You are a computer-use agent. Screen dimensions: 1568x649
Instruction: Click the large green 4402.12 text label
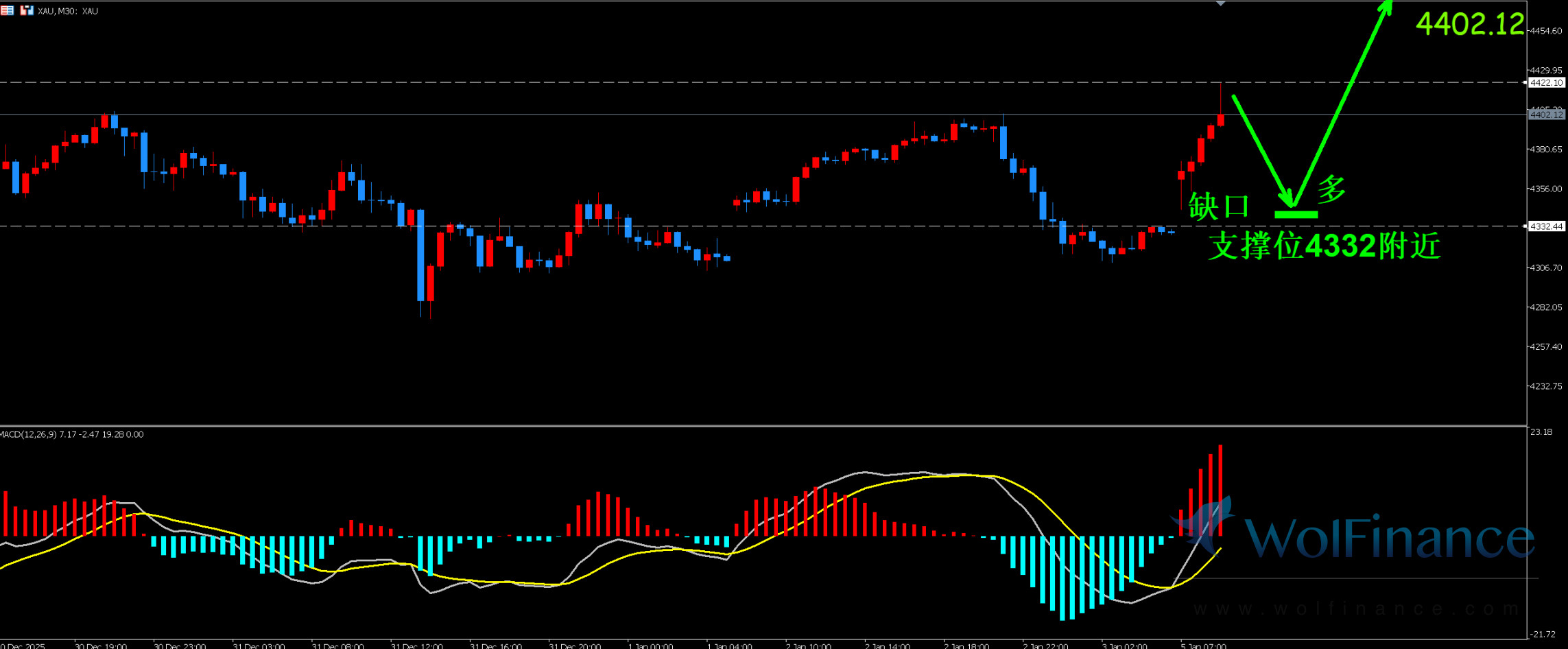(x=1469, y=25)
